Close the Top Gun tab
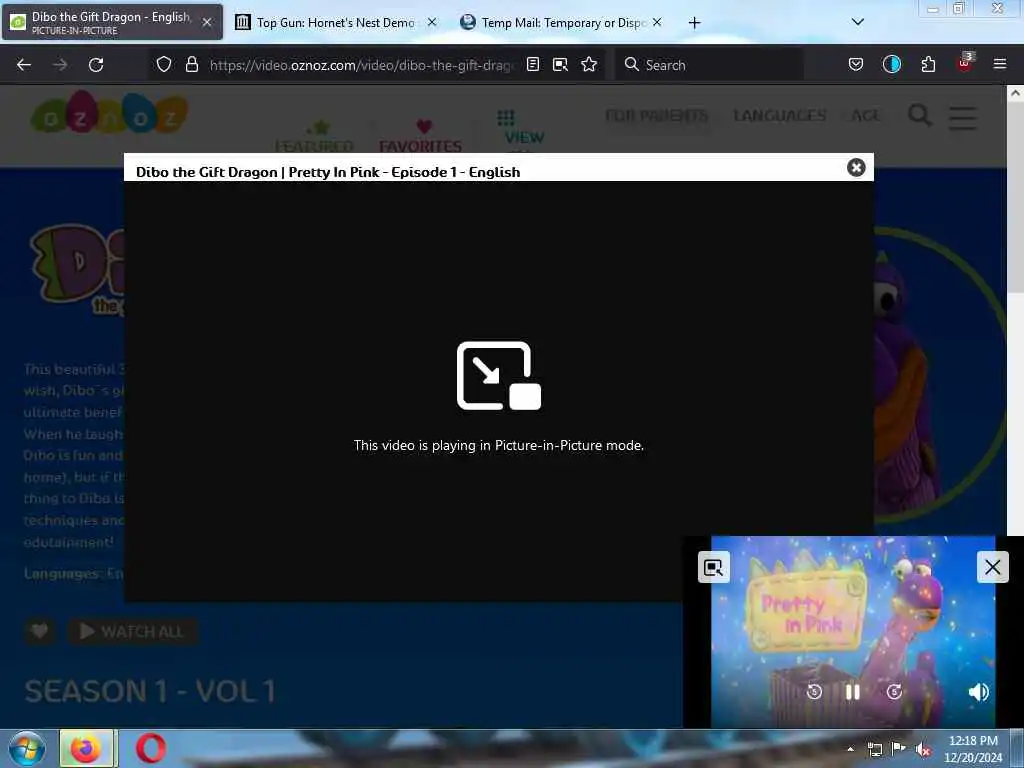 [432, 22]
